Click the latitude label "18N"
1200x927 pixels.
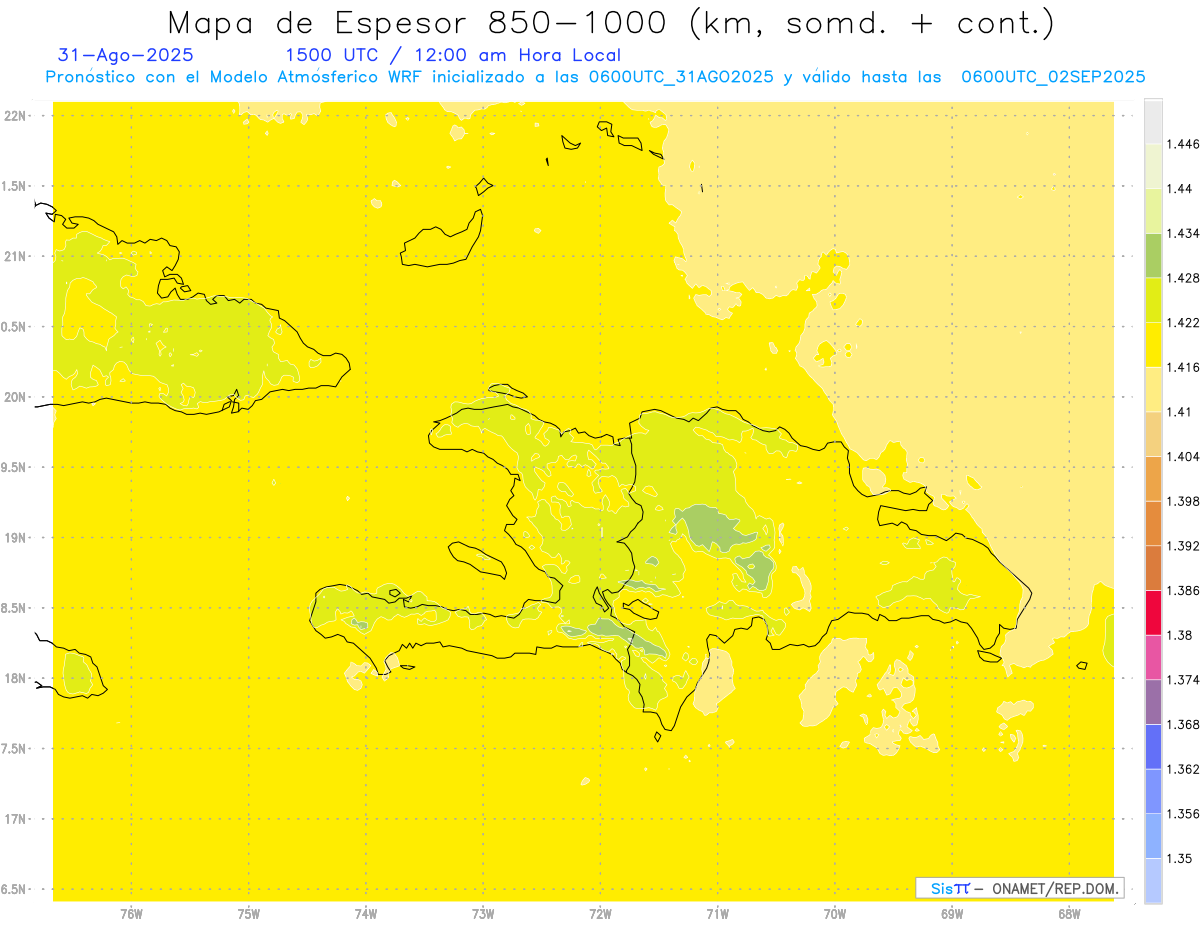point(15,678)
